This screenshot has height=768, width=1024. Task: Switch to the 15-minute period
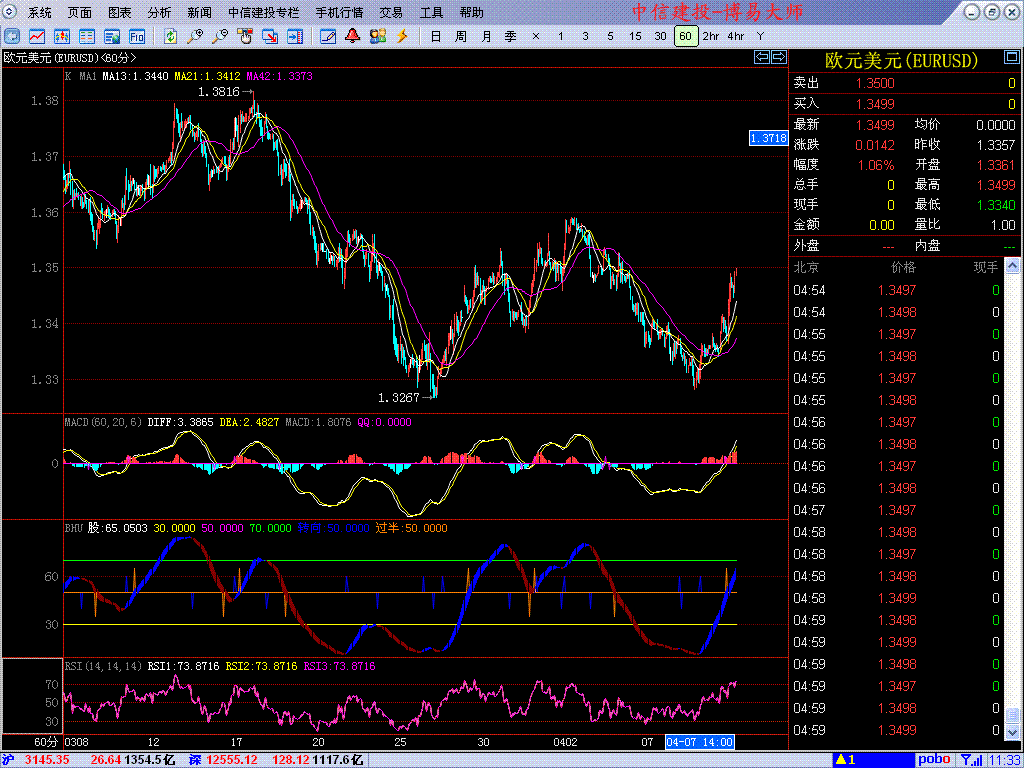(x=635, y=36)
